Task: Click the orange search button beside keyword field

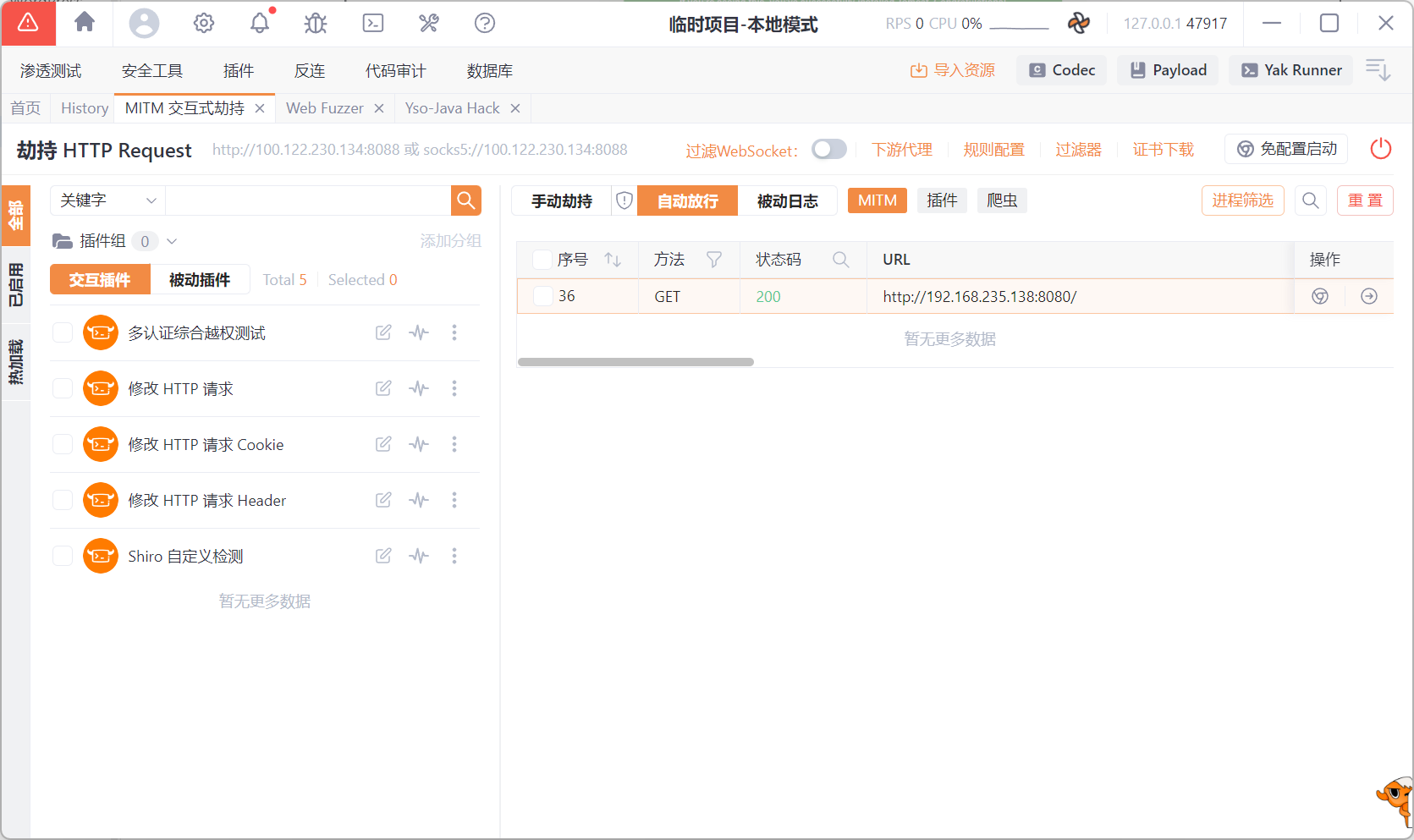Action: point(465,200)
